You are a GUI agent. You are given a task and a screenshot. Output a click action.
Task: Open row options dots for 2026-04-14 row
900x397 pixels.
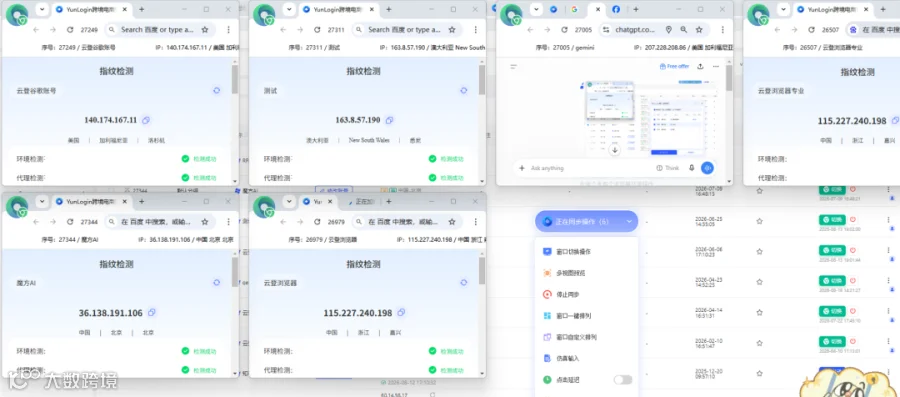tap(889, 312)
